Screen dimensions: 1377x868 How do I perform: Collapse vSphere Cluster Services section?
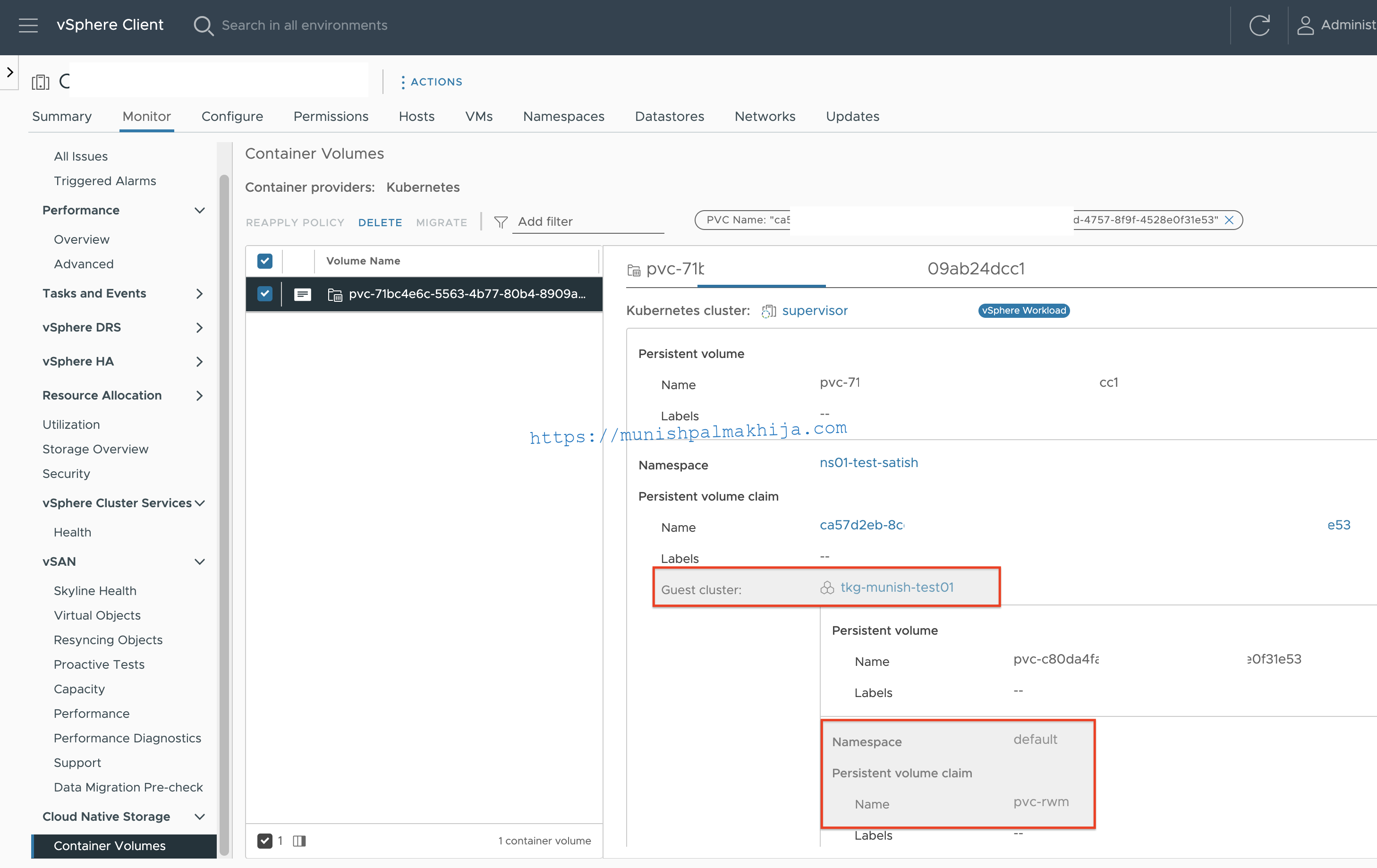200,503
